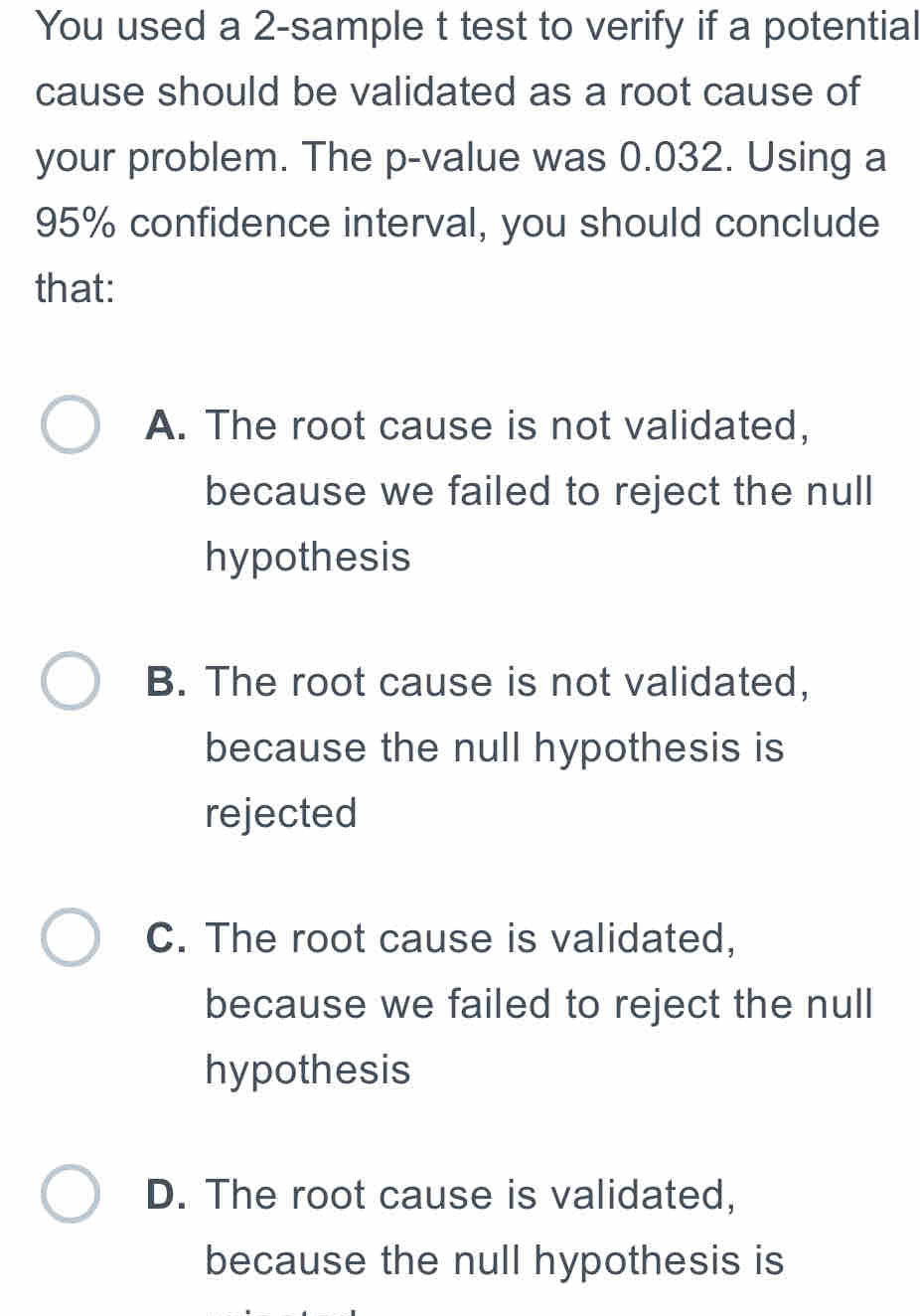The width and height of the screenshot is (920, 1316).
Task: Tap the bold 'C.' answer label
Action: (168, 938)
